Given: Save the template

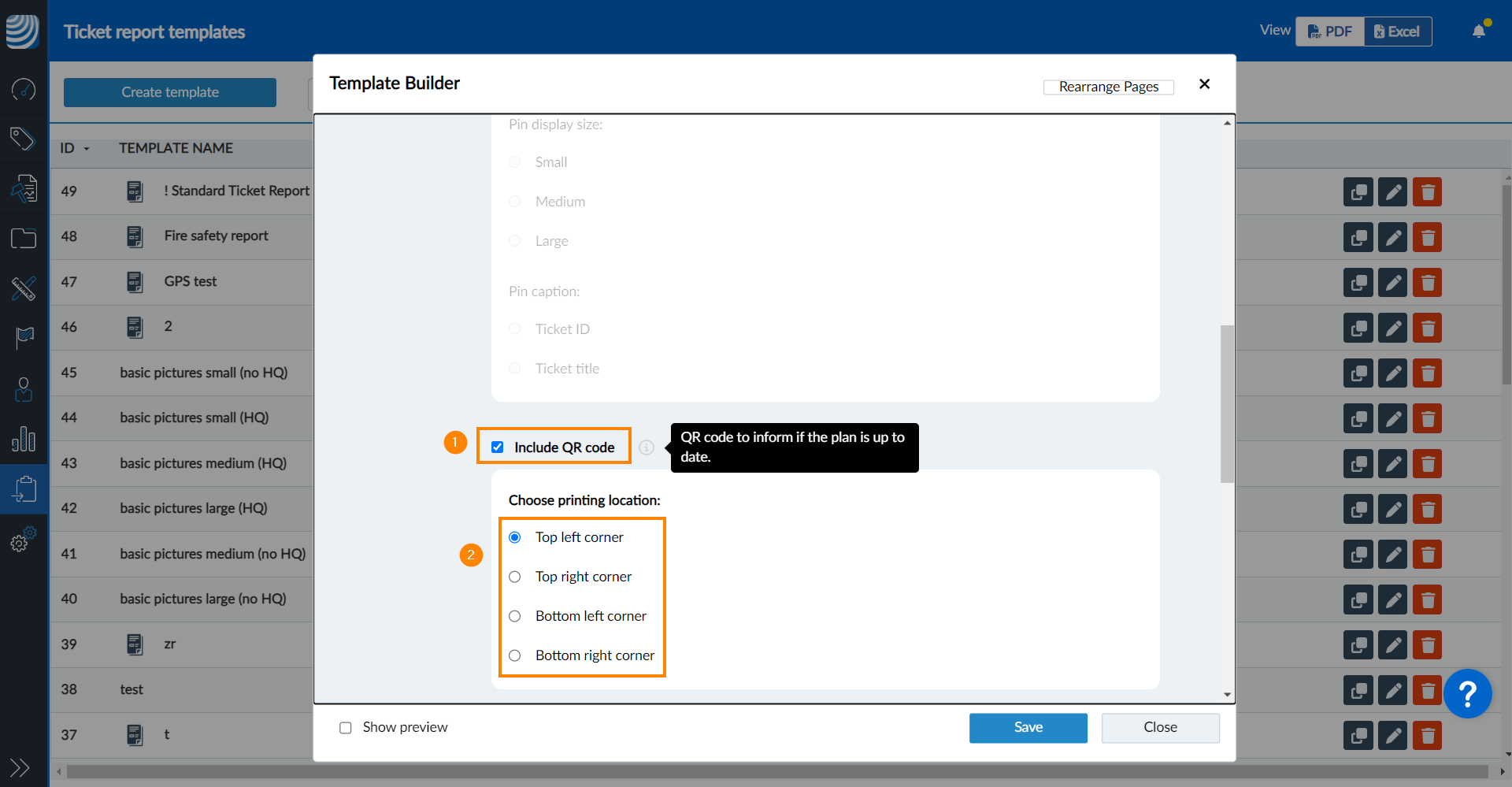Looking at the screenshot, I should pyautogui.click(x=1028, y=728).
